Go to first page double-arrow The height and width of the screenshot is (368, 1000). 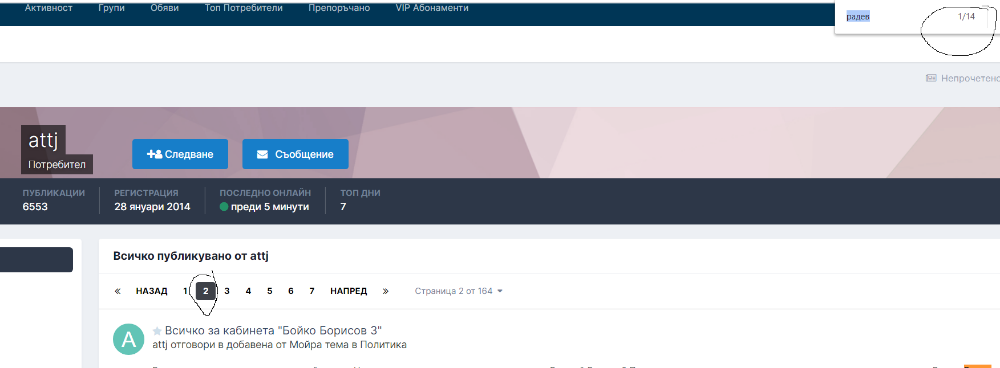click(117, 291)
